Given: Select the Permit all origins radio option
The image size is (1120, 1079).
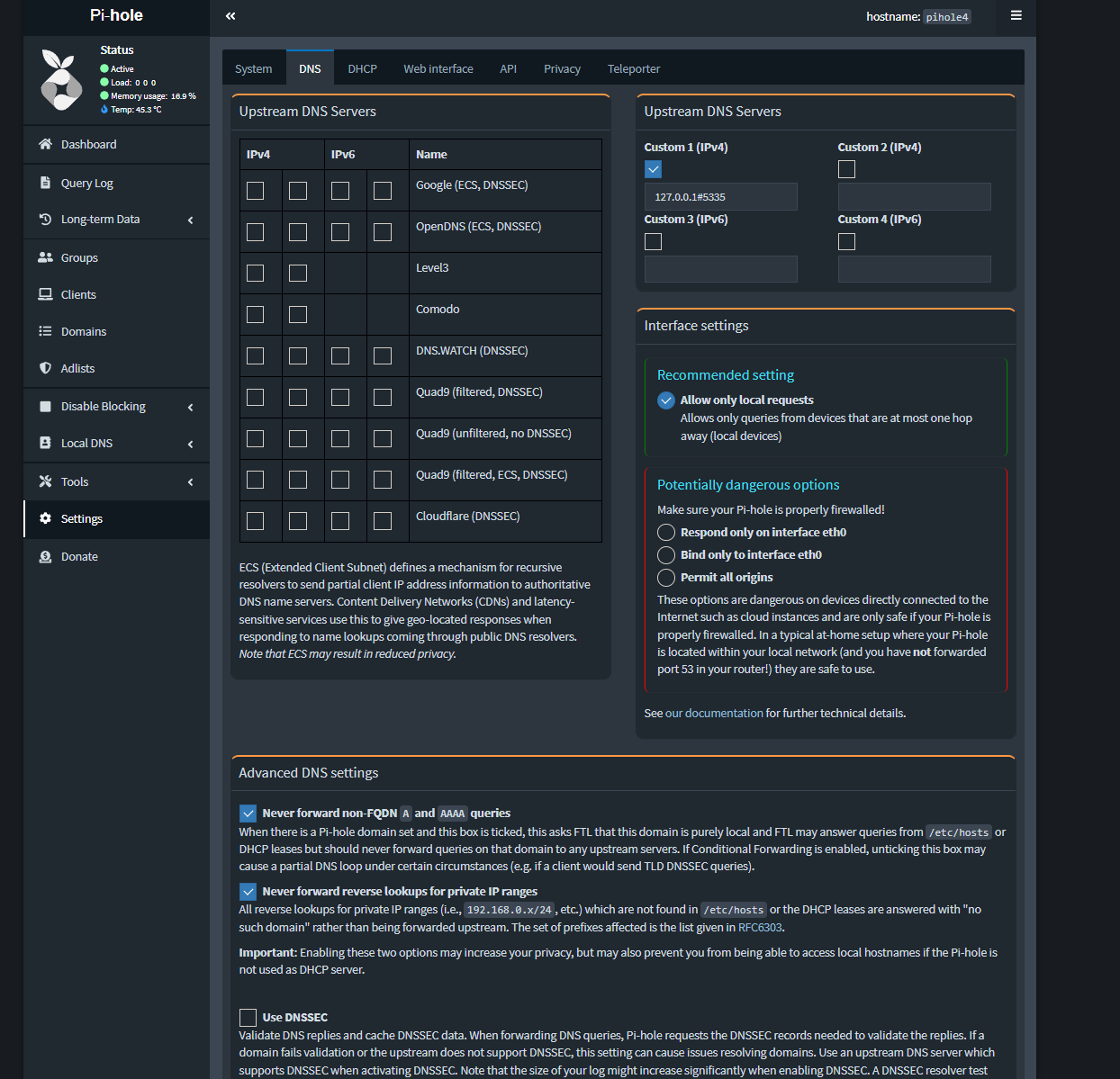Looking at the screenshot, I should click(666, 578).
